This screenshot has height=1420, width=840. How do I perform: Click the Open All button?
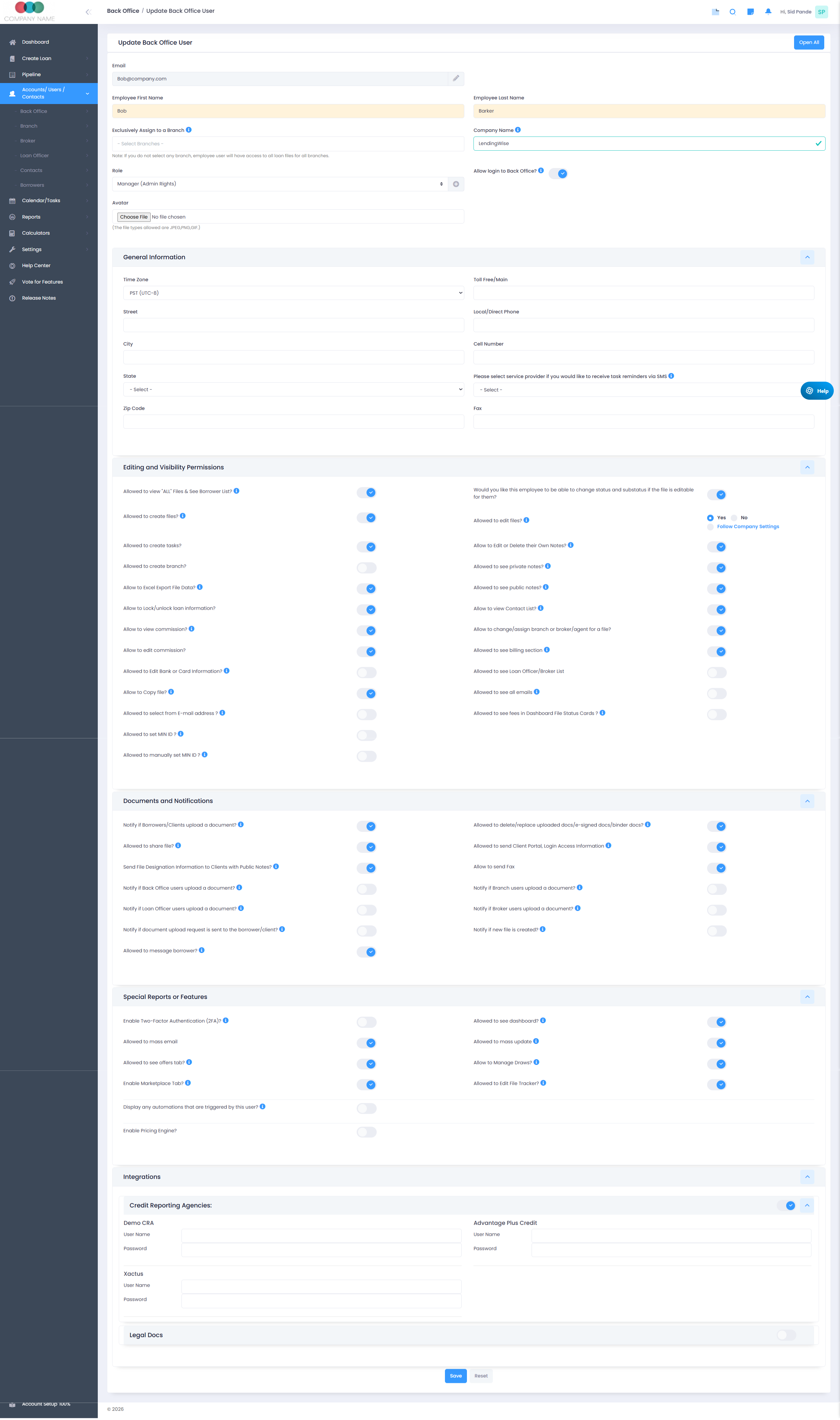pyautogui.click(x=808, y=42)
